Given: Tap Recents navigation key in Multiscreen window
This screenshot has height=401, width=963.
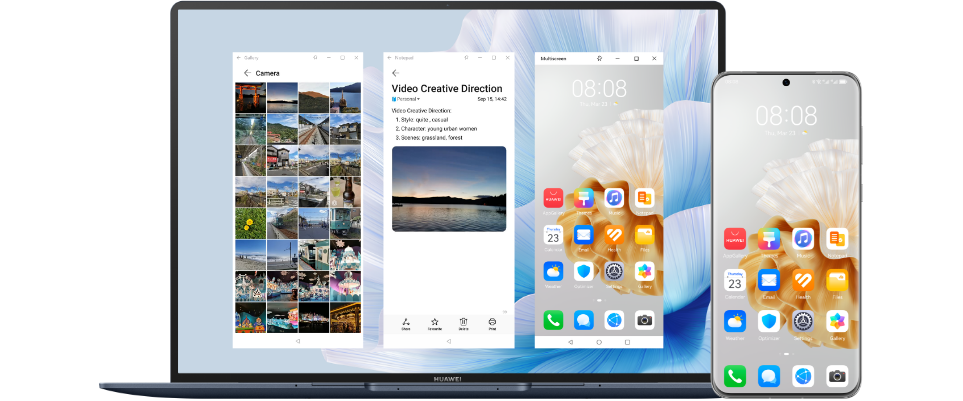Looking at the screenshot, I should 628,341.
